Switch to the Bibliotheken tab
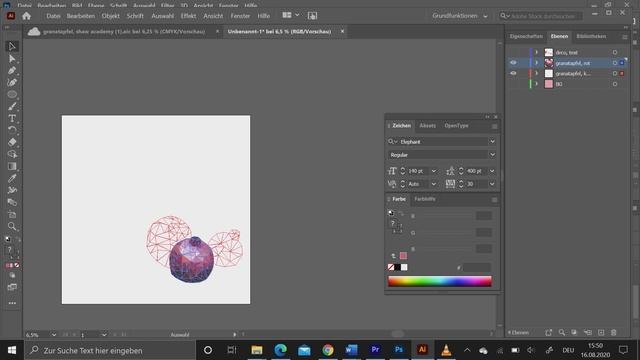 click(x=591, y=36)
